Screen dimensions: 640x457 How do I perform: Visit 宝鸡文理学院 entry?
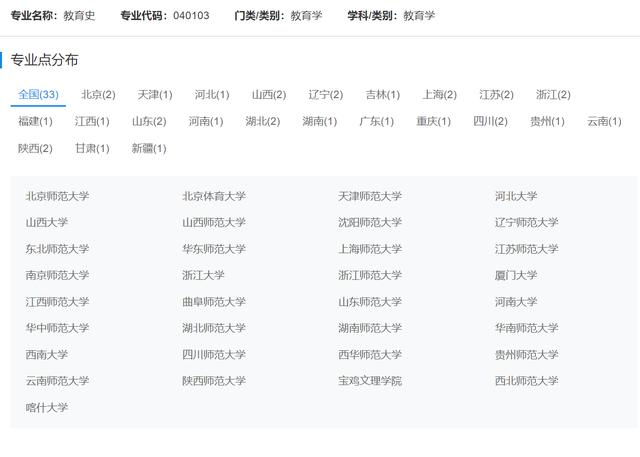[x=370, y=381]
